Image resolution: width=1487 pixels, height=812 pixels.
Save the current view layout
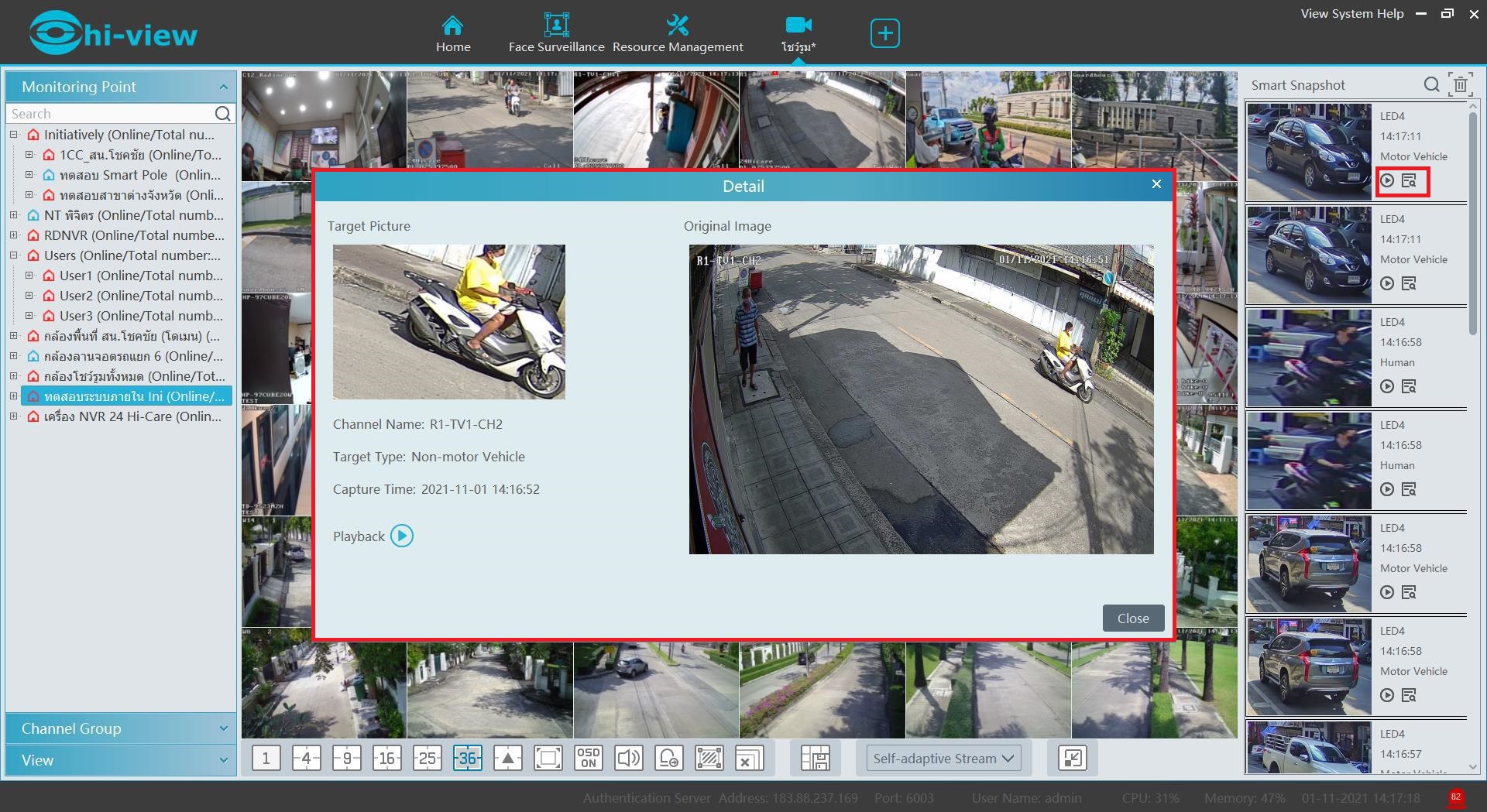click(x=815, y=759)
